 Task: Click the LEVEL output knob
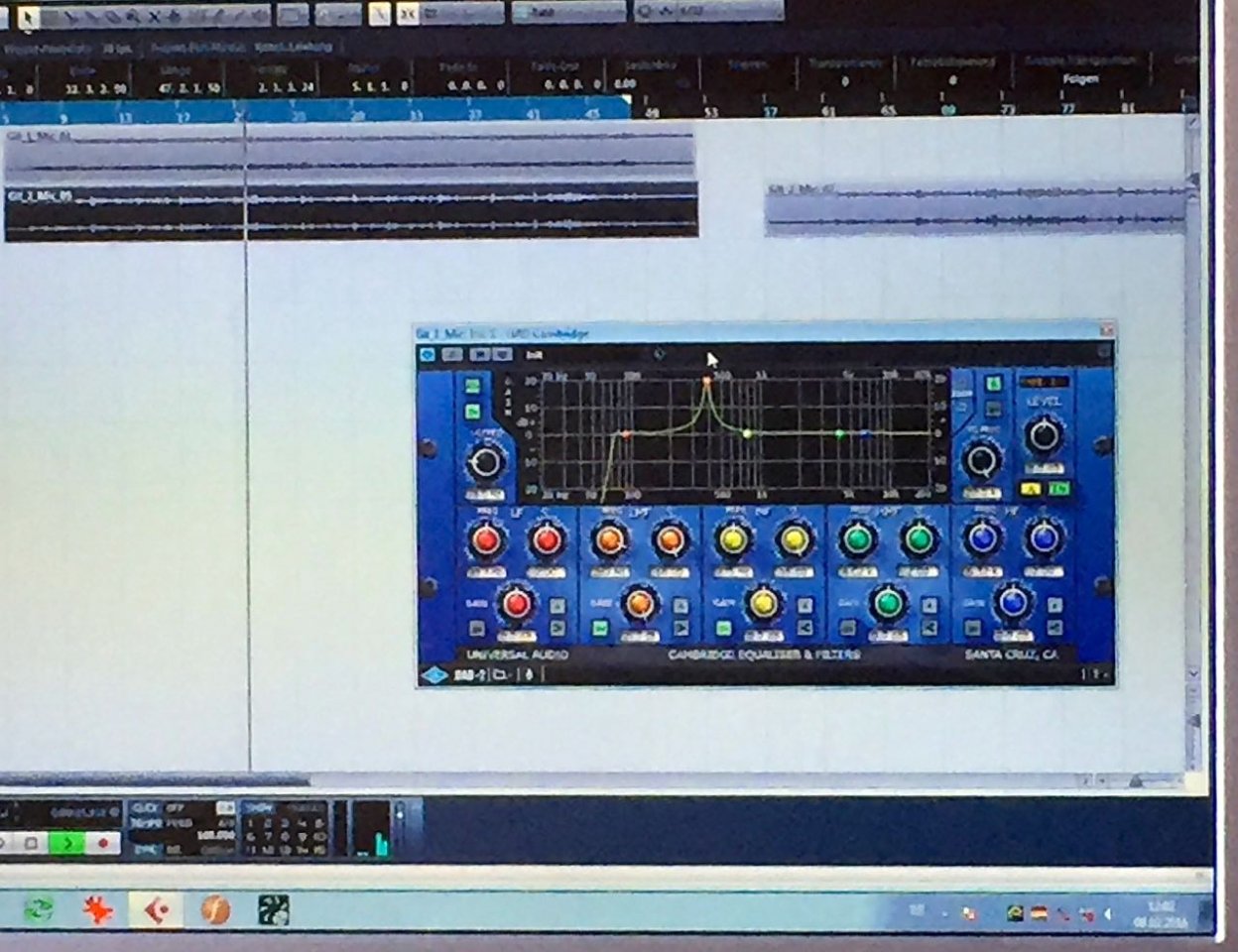(x=1043, y=434)
